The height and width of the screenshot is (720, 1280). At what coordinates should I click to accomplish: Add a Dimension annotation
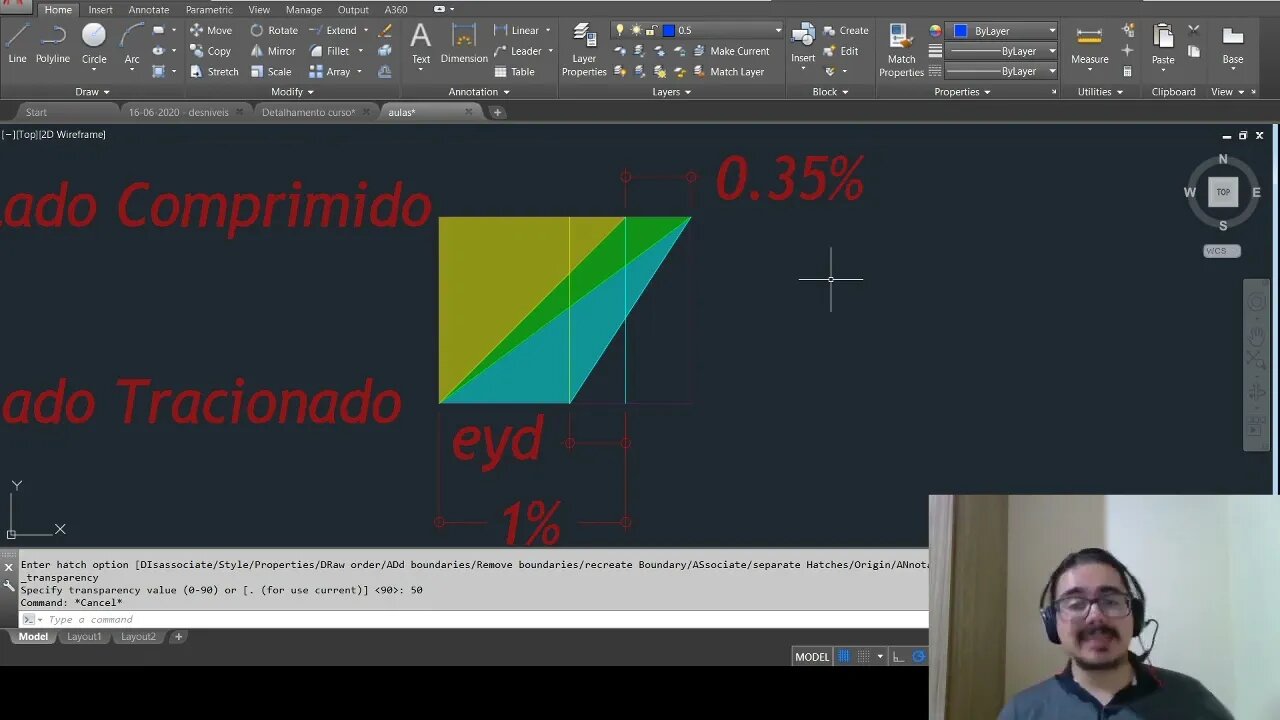[x=464, y=45]
